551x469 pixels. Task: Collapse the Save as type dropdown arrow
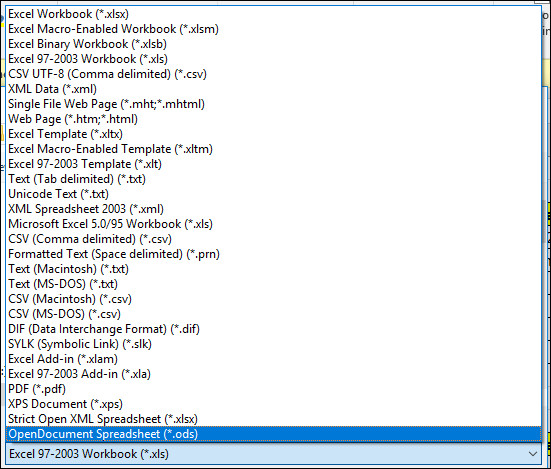tap(533, 454)
